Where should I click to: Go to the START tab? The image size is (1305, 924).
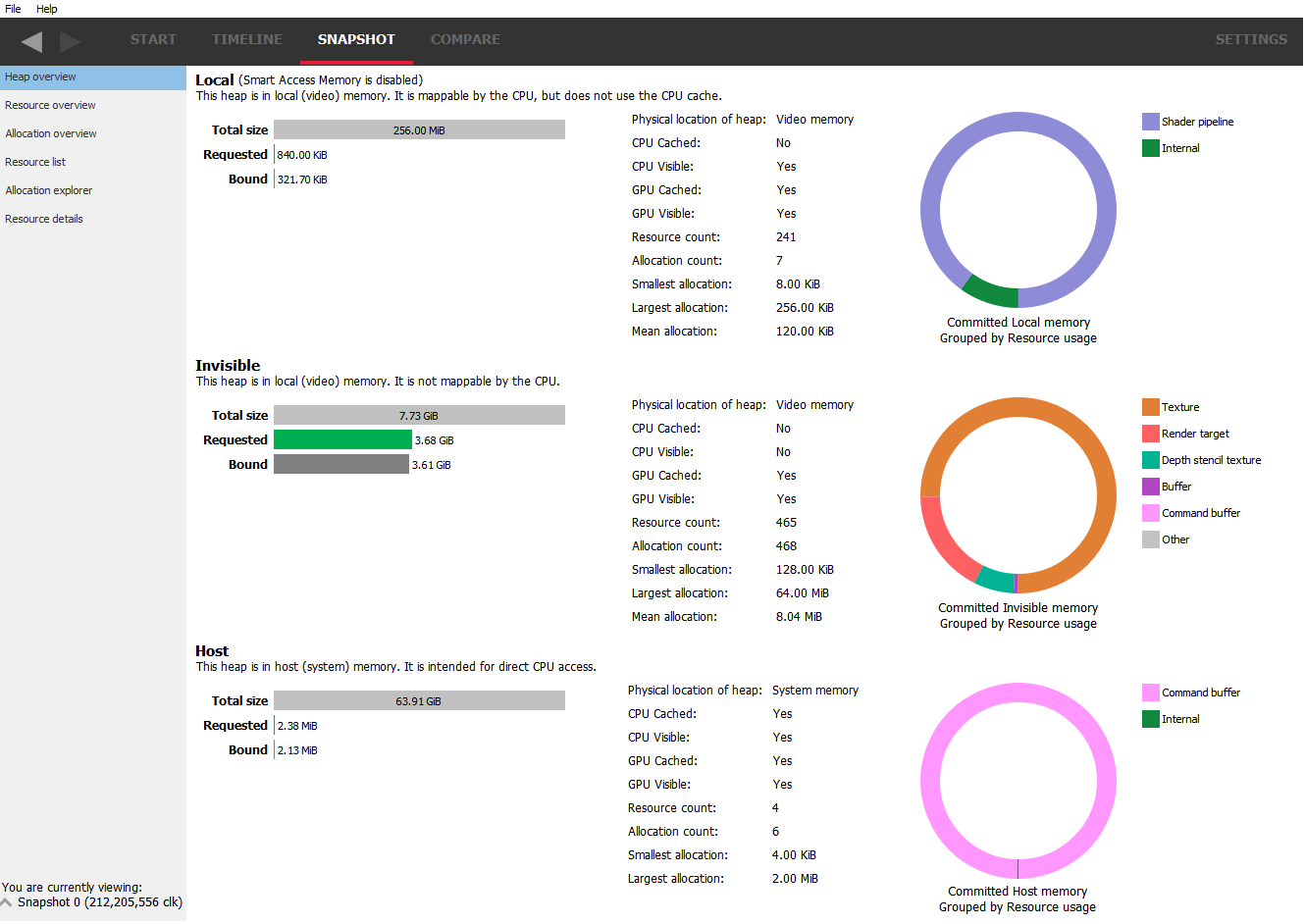coord(153,39)
